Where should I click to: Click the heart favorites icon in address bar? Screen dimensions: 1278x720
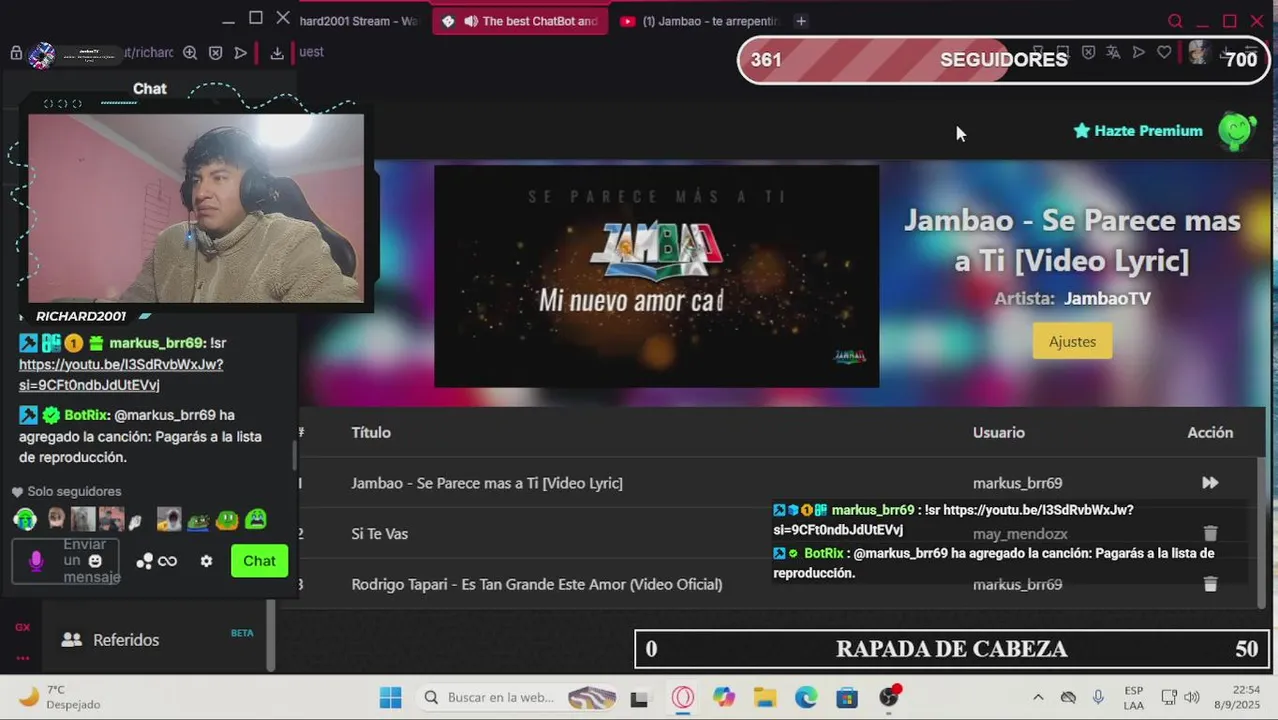1164,52
